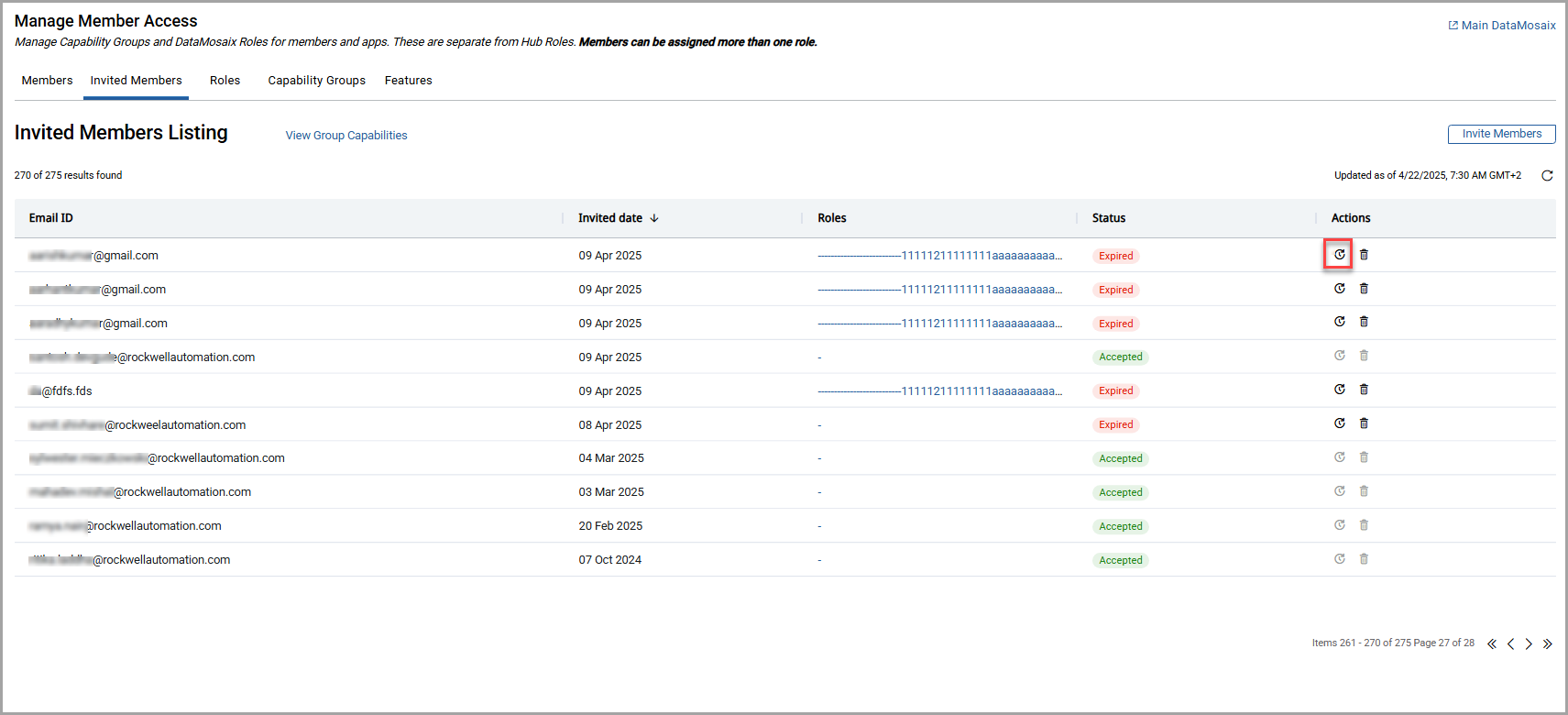This screenshot has height=715, width=1568.
Task: Go to the first page
Action: click(x=1492, y=643)
